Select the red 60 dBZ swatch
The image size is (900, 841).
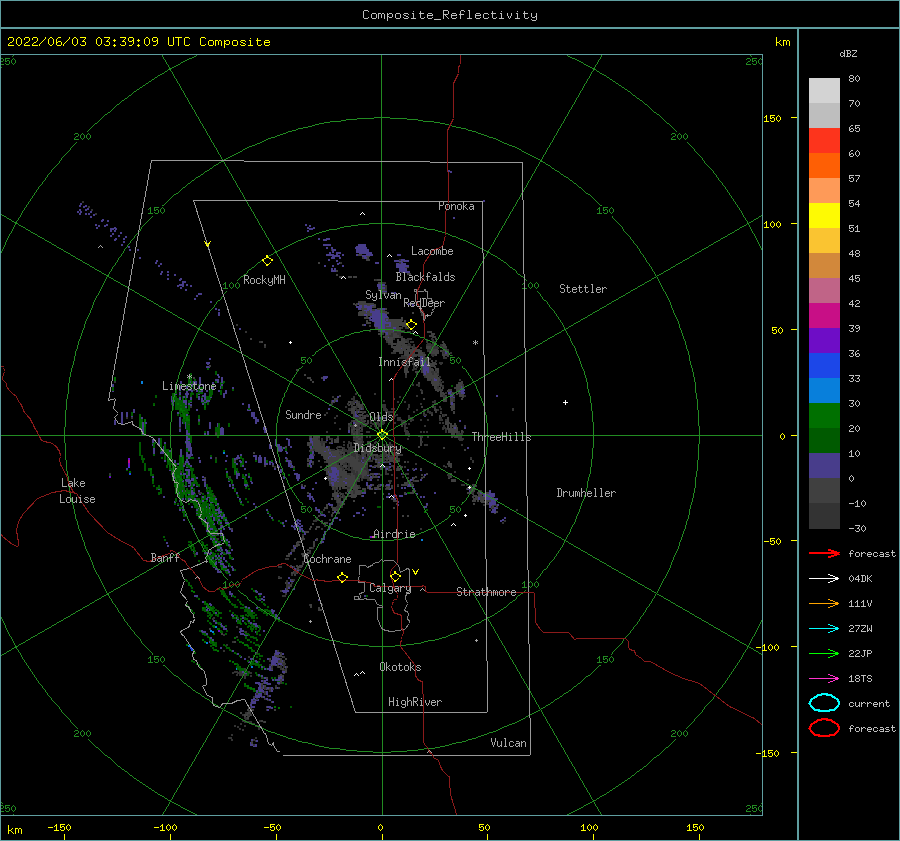[824, 141]
